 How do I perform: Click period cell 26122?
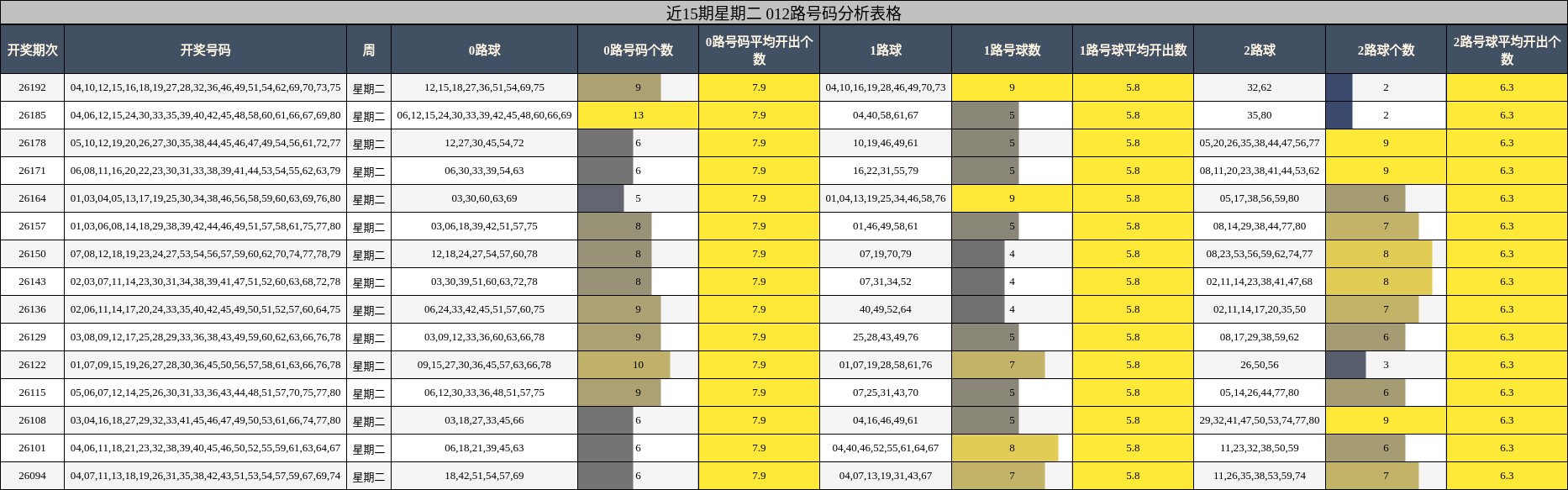(32, 365)
